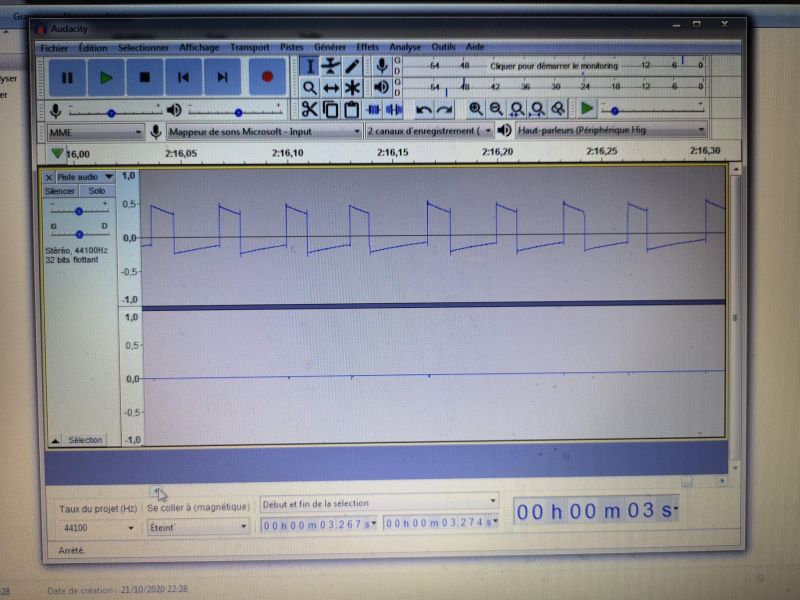This screenshot has height=600, width=800.
Task: Select the Draw pencil tool
Action: 352,66
